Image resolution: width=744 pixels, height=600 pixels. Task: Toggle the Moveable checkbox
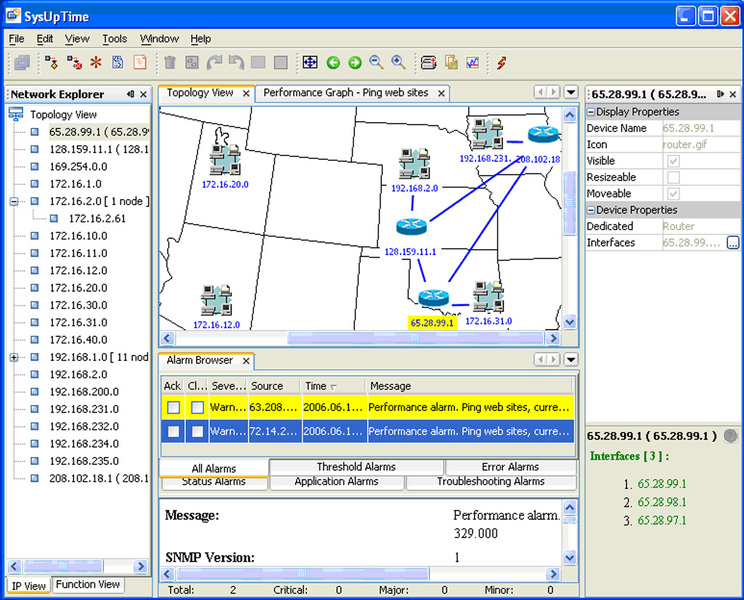pos(673,194)
